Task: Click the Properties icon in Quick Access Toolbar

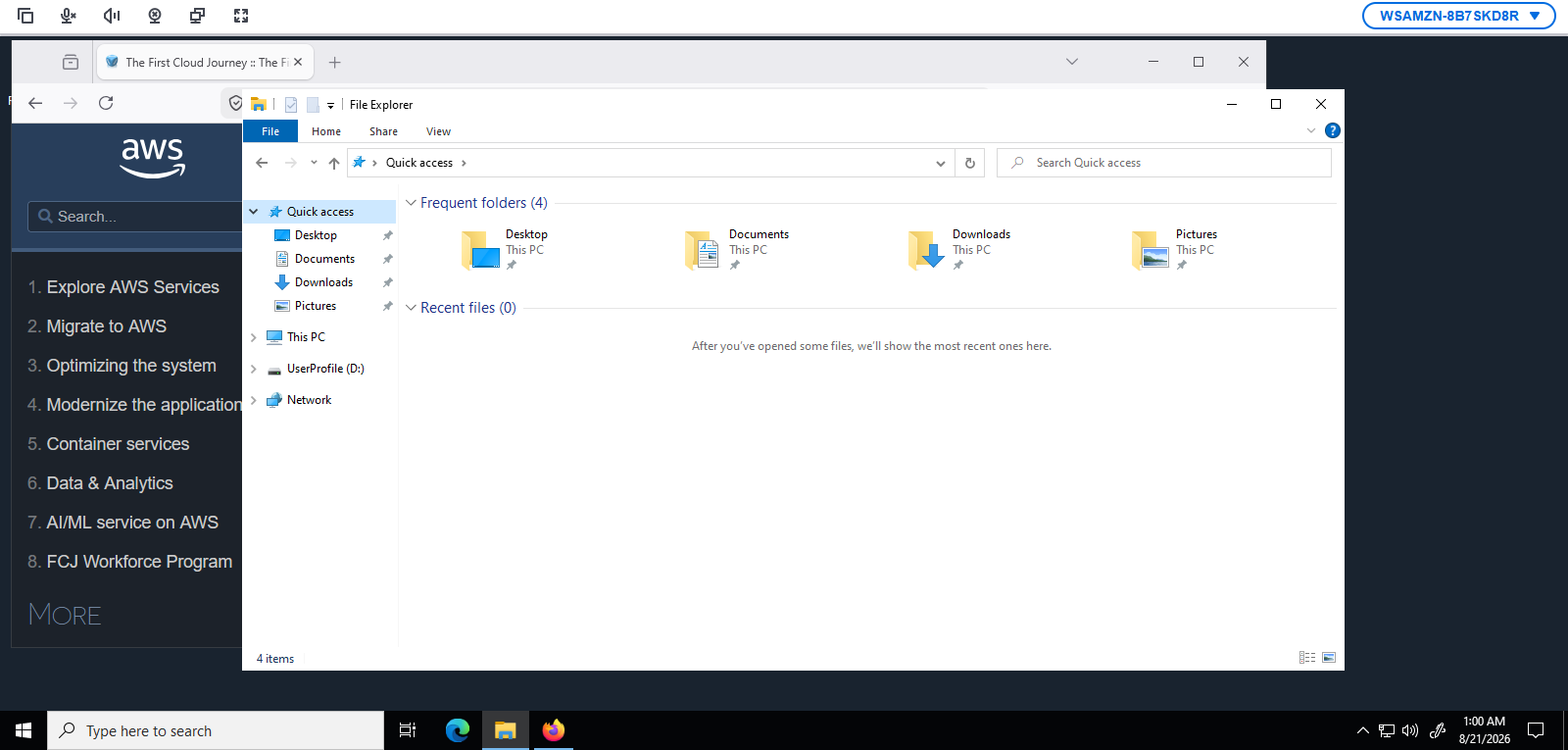Action: coord(291,105)
